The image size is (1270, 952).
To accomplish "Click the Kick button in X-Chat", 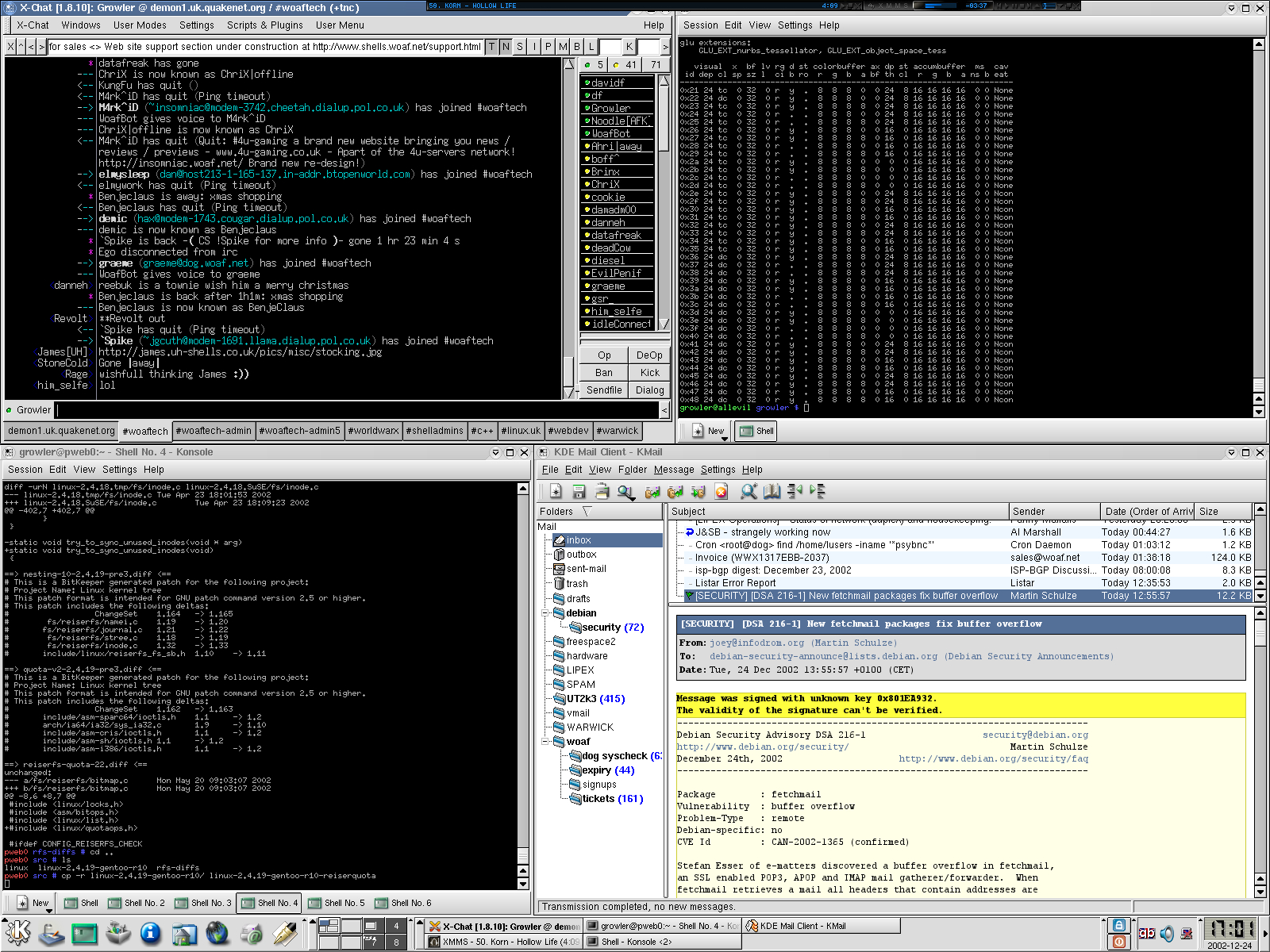I will [649, 373].
